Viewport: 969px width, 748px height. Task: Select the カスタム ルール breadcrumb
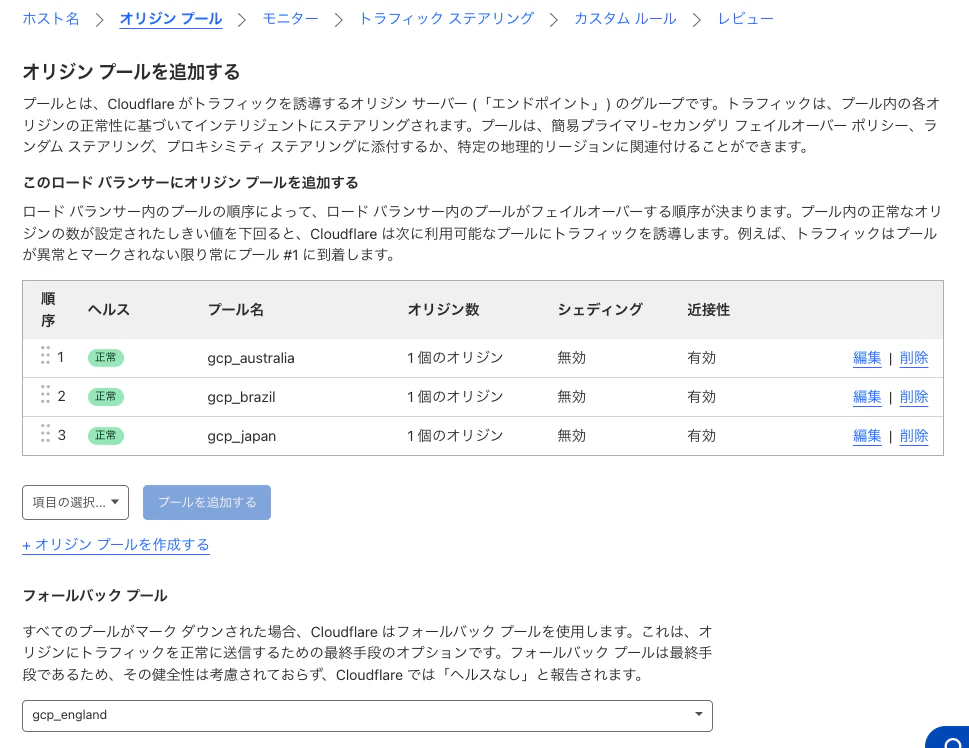click(x=624, y=18)
